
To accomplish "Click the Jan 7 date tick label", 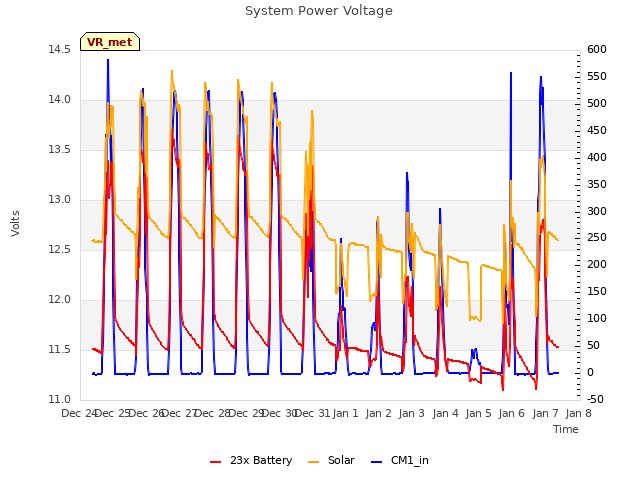I will pyautogui.click(x=545, y=413).
